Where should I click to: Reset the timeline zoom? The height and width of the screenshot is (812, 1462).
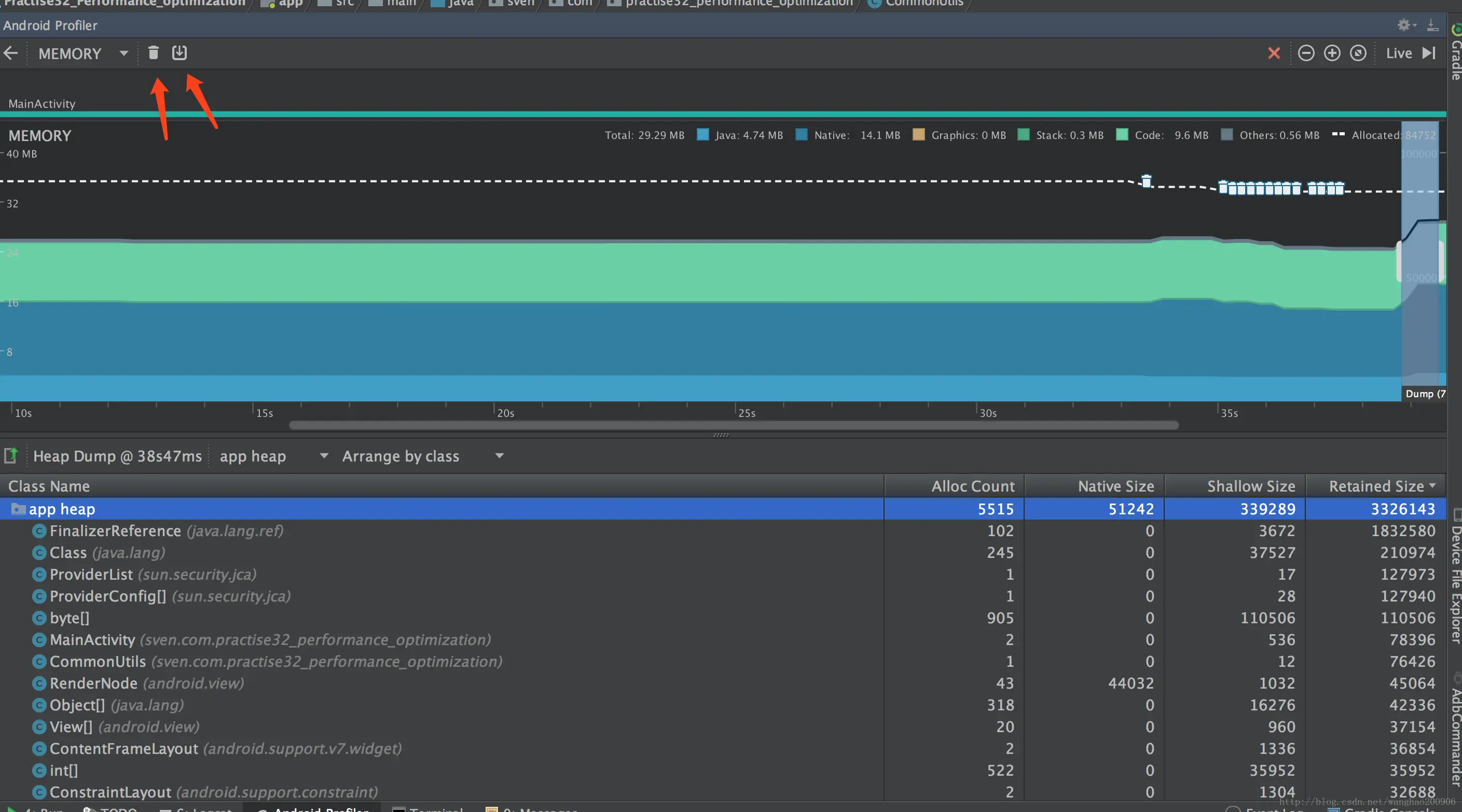click(1358, 53)
